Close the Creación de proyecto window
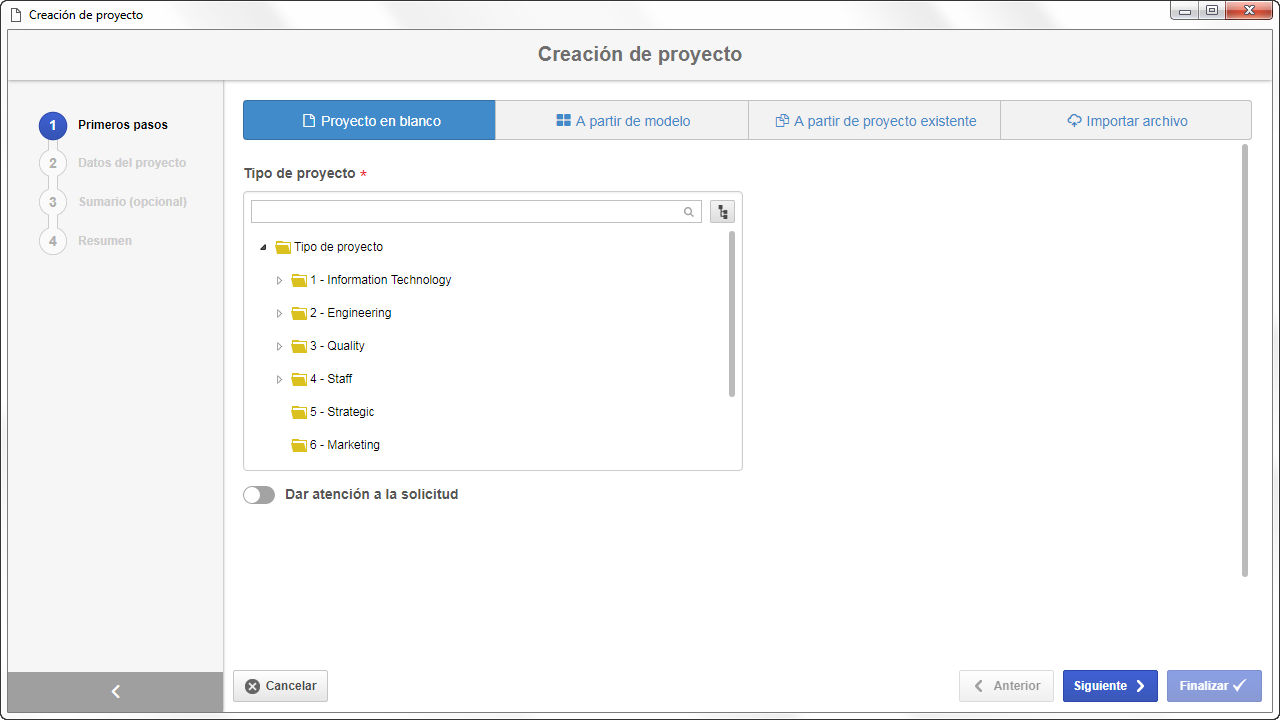Image resolution: width=1280 pixels, height=720 pixels. (1250, 10)
